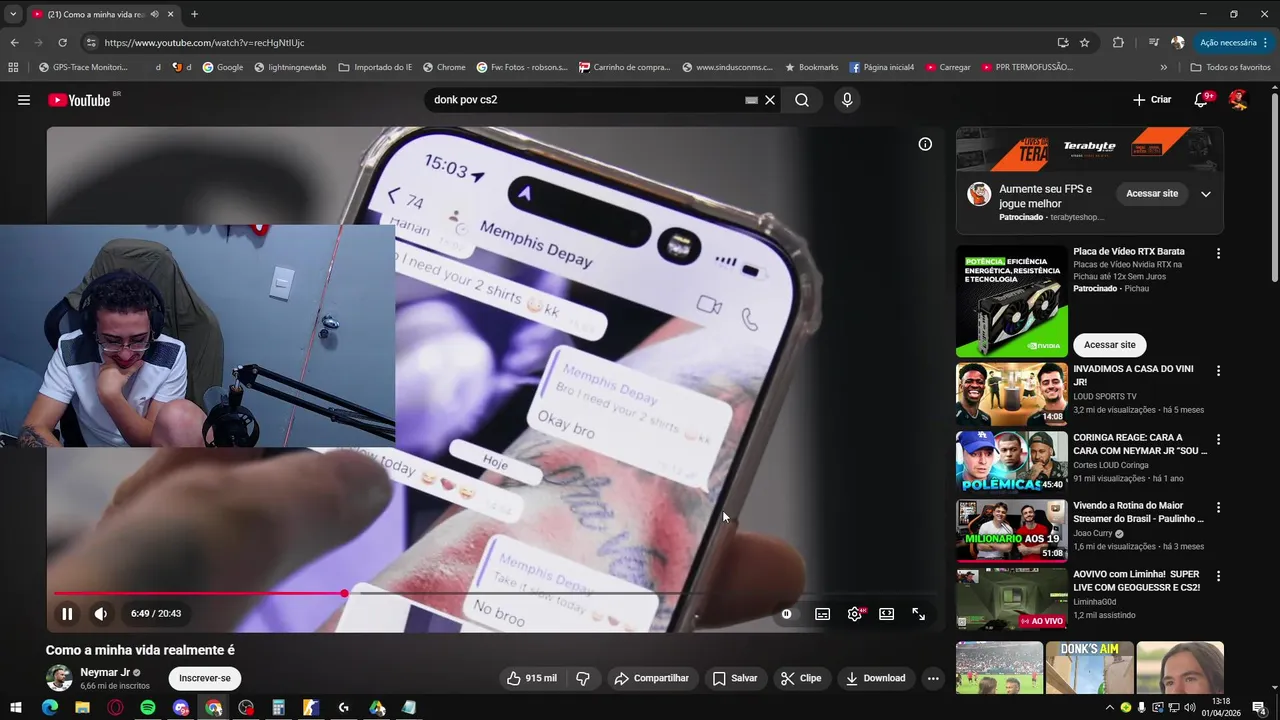Mute the video volume
This screenshot has width=1280, height=720.
pos(101,614)
